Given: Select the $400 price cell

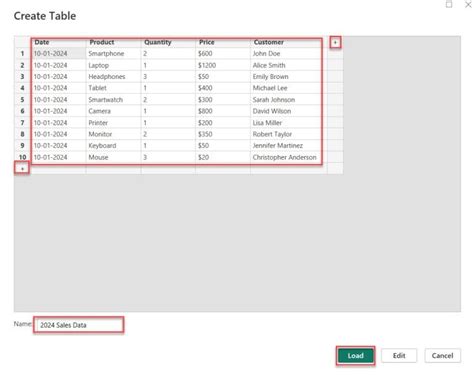Looking at the screenshot, I should (x=223, y=88).
